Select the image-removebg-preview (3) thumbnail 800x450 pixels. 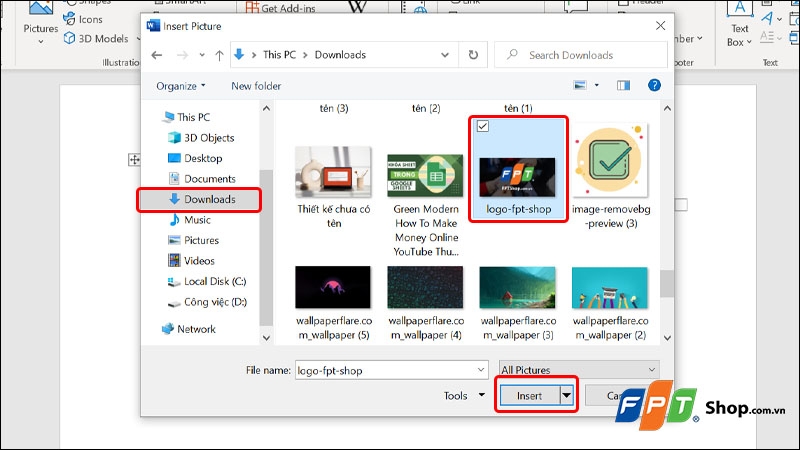coord(609,160)
